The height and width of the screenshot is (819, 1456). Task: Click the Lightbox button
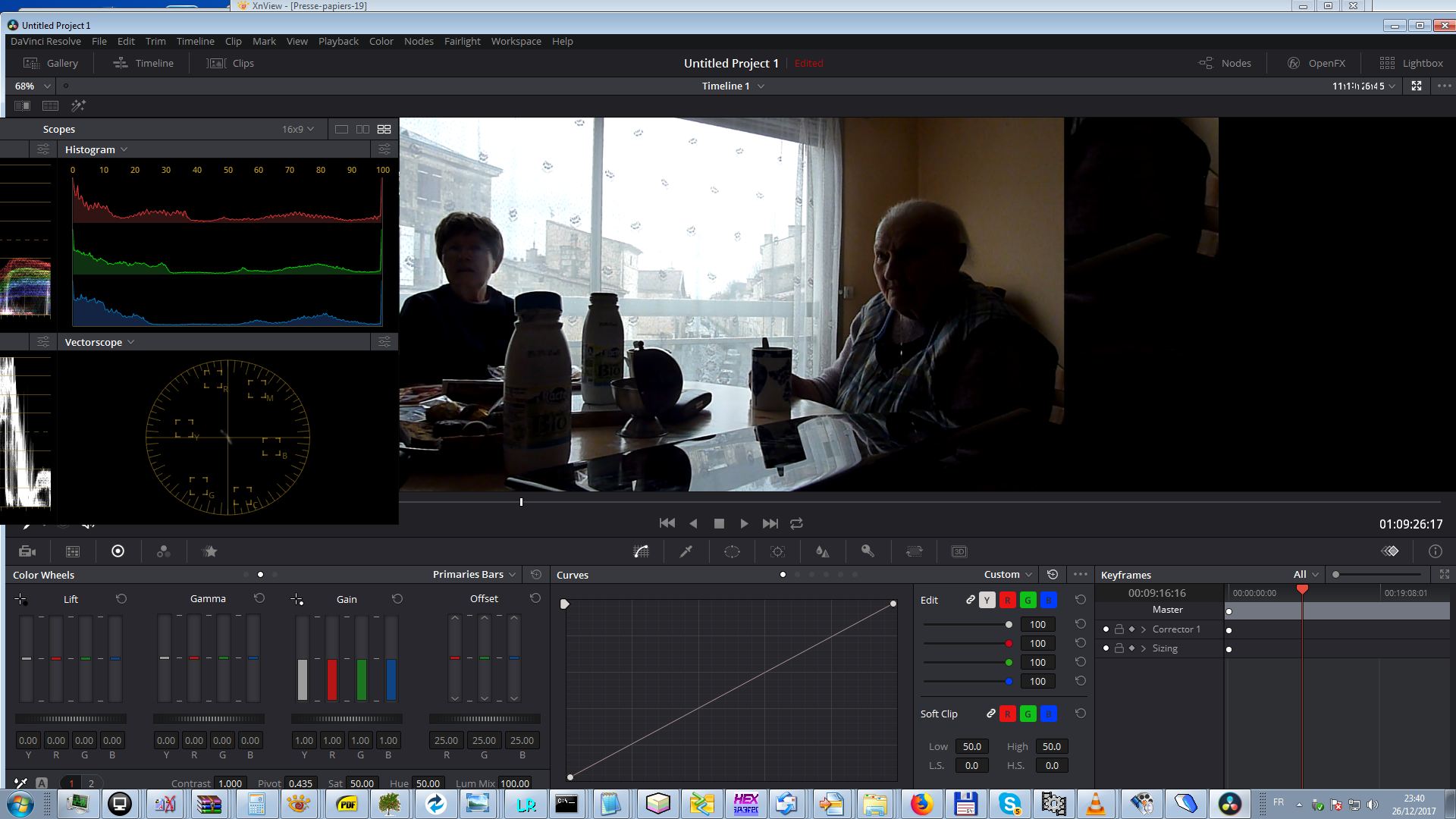coord(1411,63)
